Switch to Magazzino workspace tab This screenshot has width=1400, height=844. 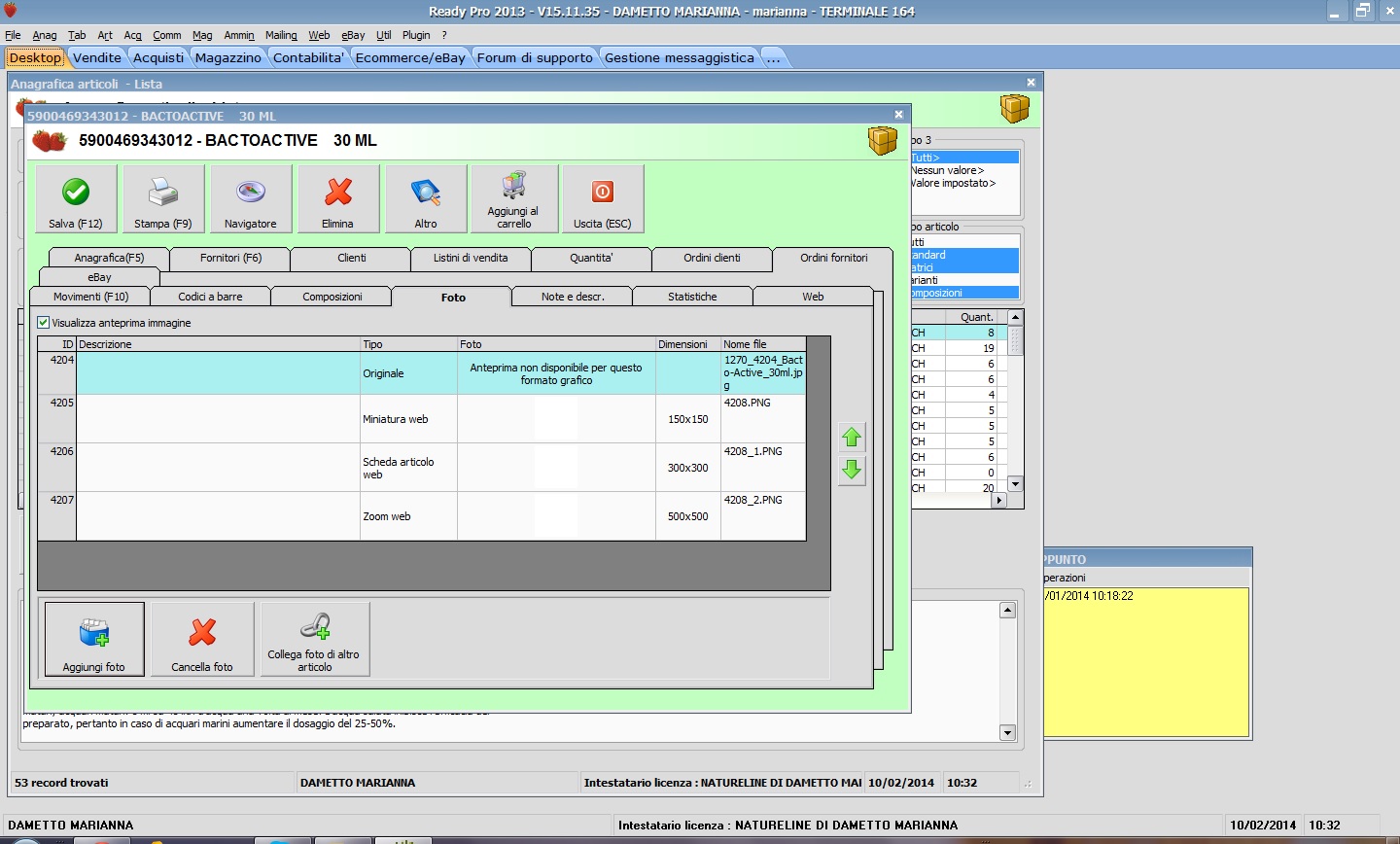click(228, 57)
